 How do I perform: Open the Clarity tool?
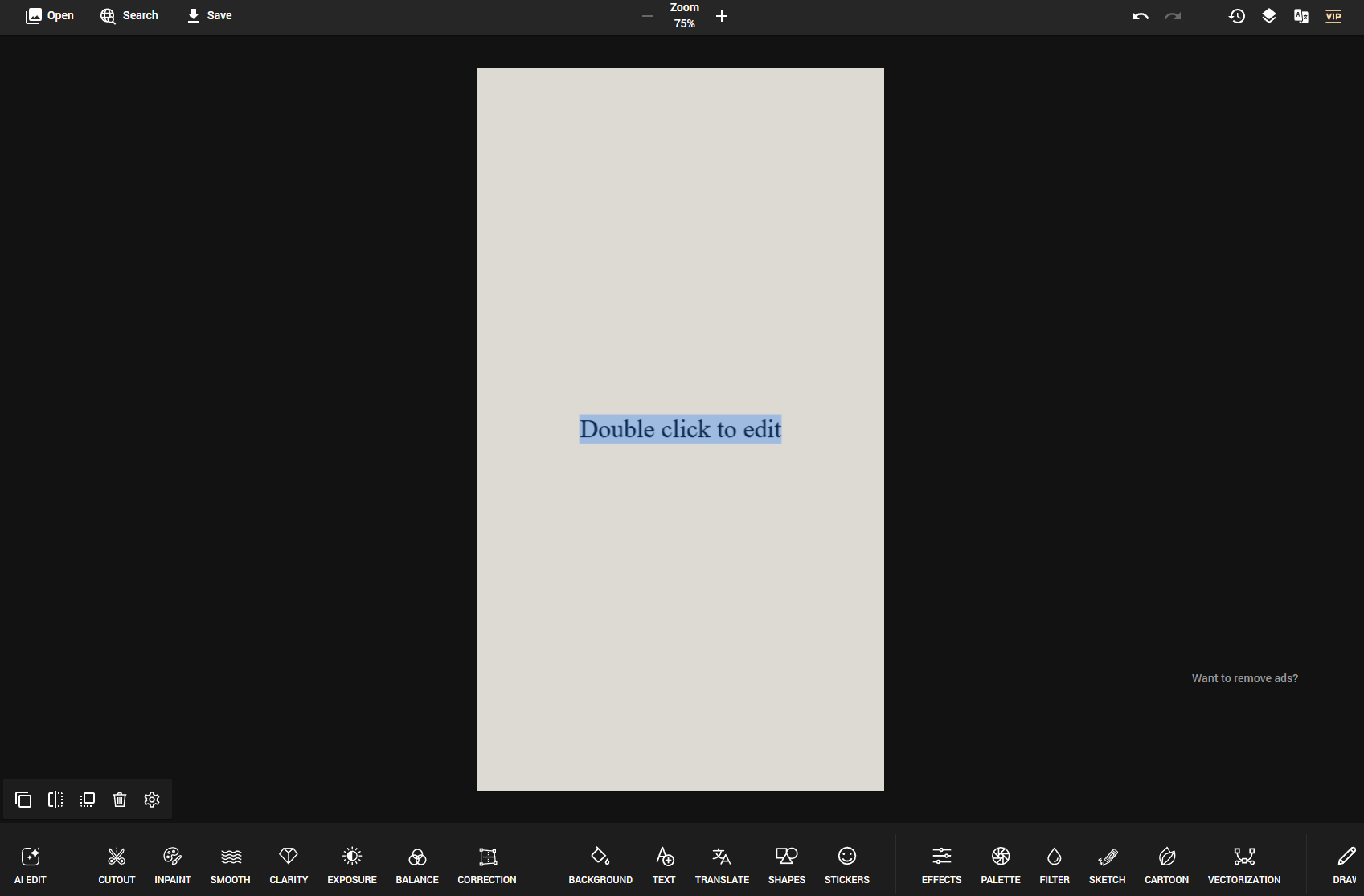click(289, 865)
